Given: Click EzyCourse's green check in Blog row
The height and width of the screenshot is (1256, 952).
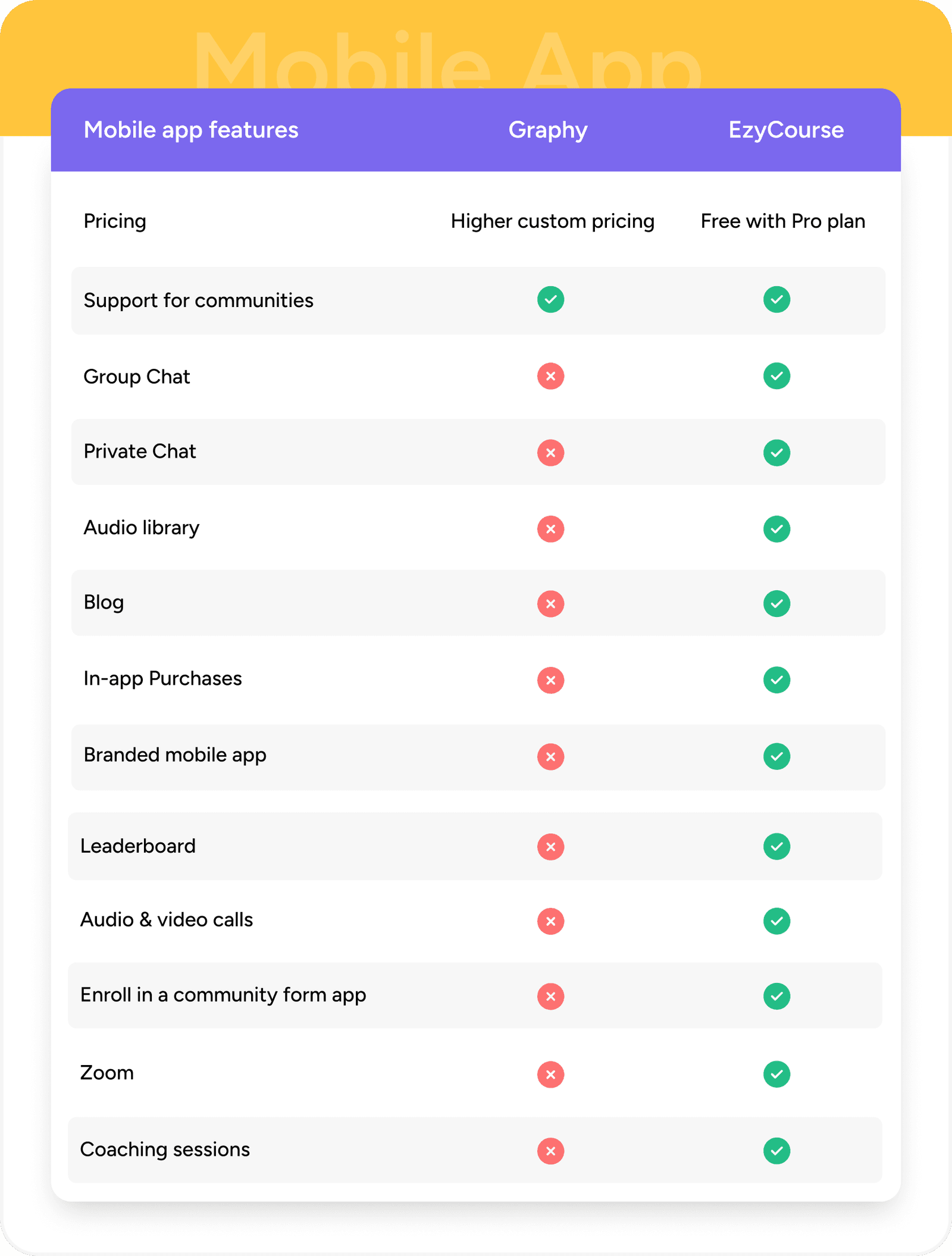Looking at the screenshot, I should pyautogui.click(x=776, y=603).
